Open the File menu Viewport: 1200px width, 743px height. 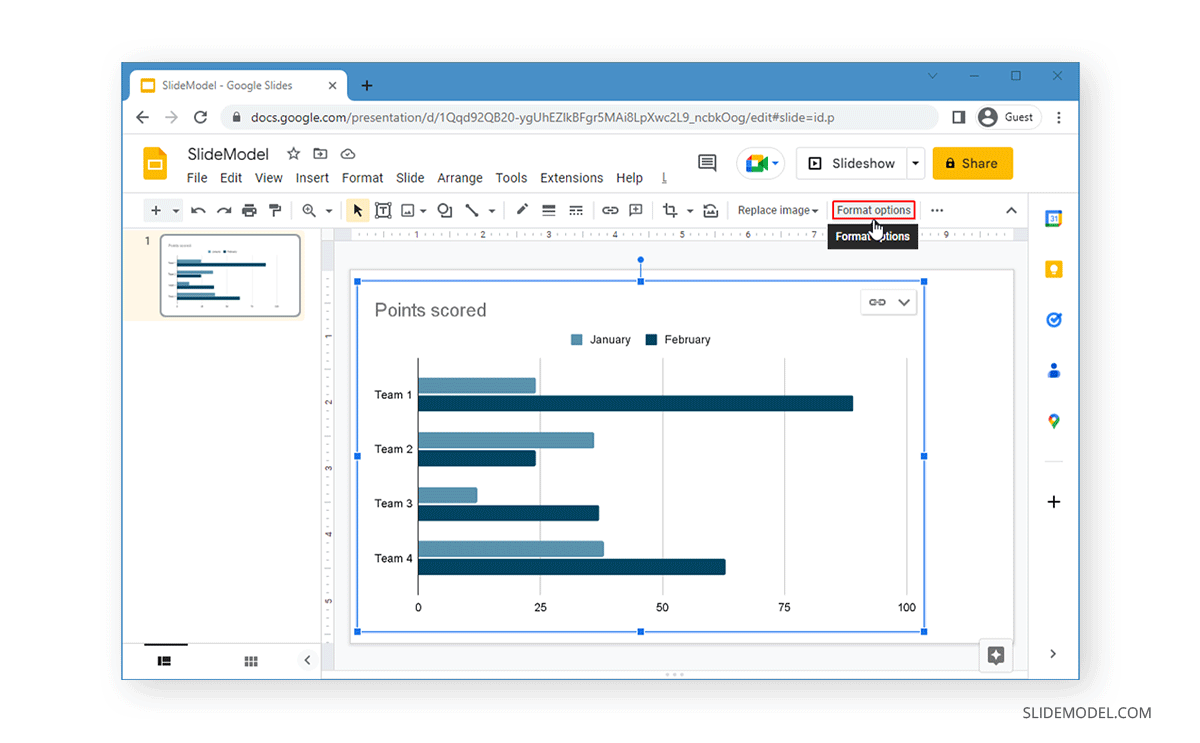tap(197, 178)
